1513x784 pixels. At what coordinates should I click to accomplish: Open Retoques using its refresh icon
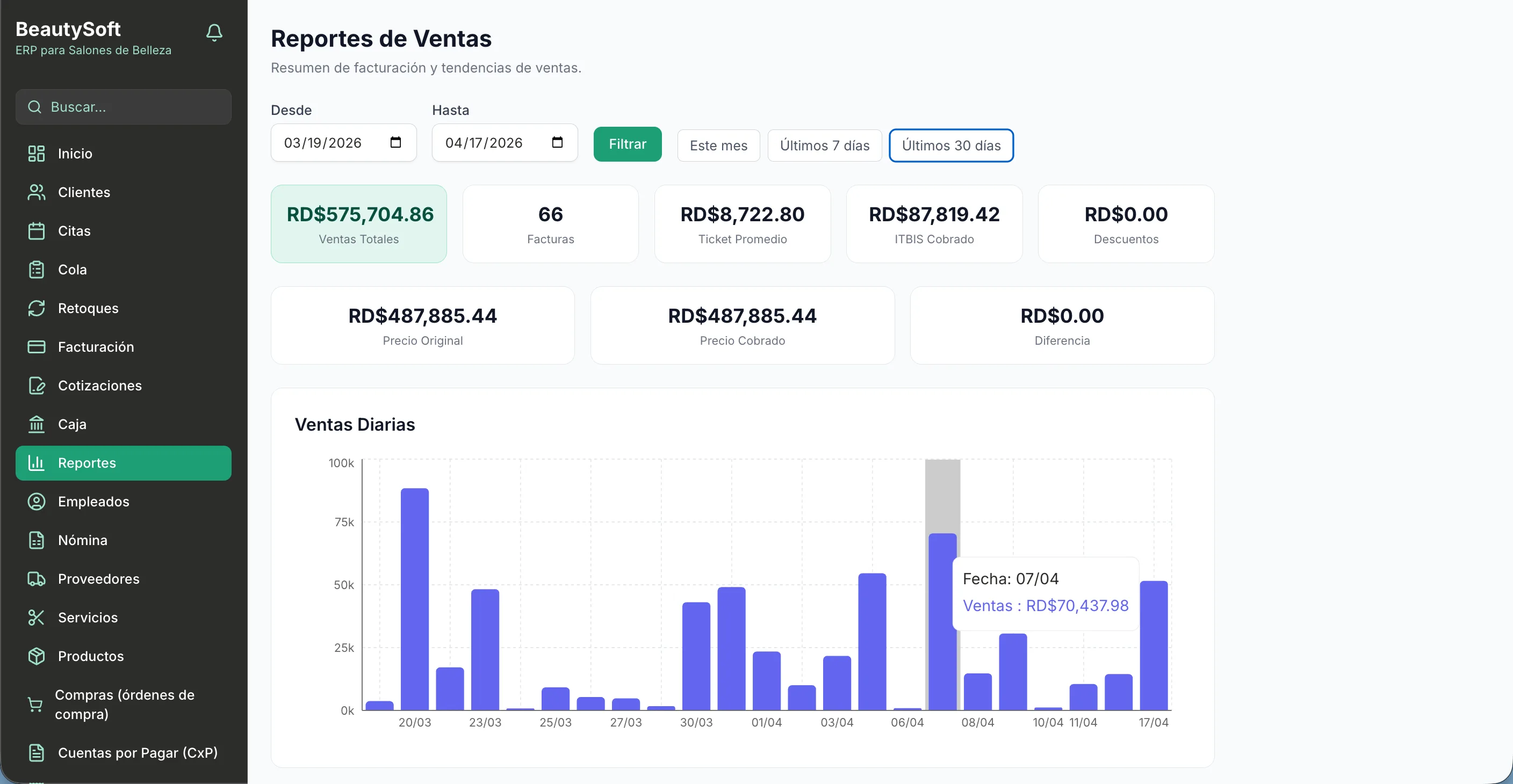tap(37, 308)
